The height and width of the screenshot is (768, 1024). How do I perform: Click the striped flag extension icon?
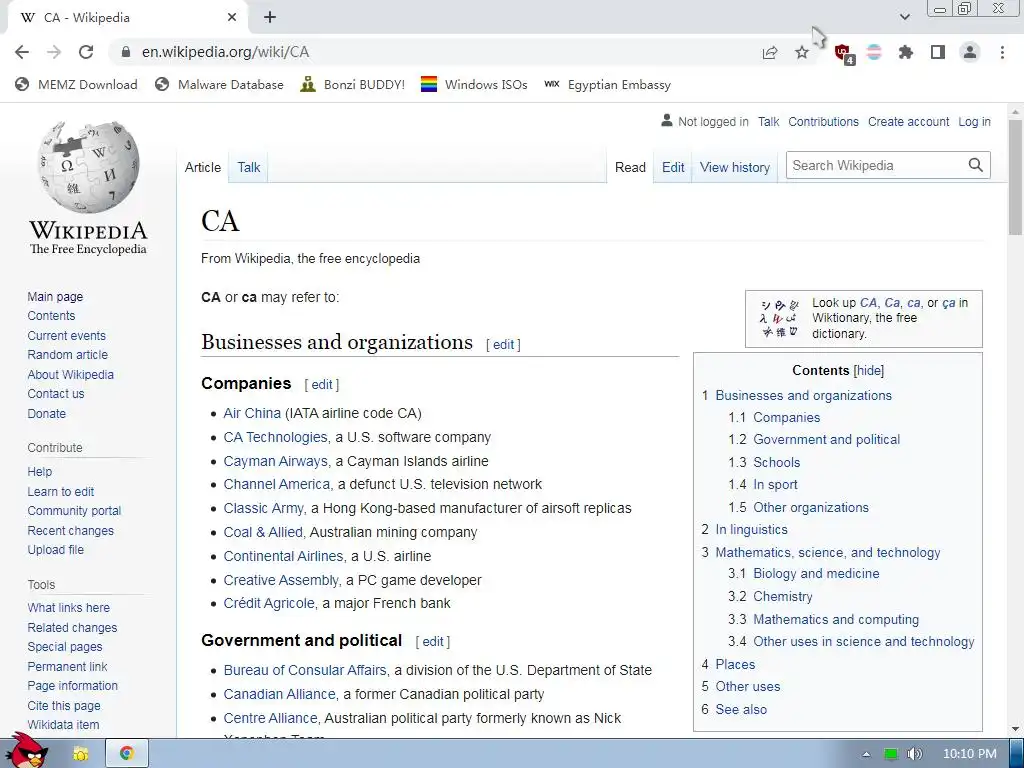click(x=874, y=52)
